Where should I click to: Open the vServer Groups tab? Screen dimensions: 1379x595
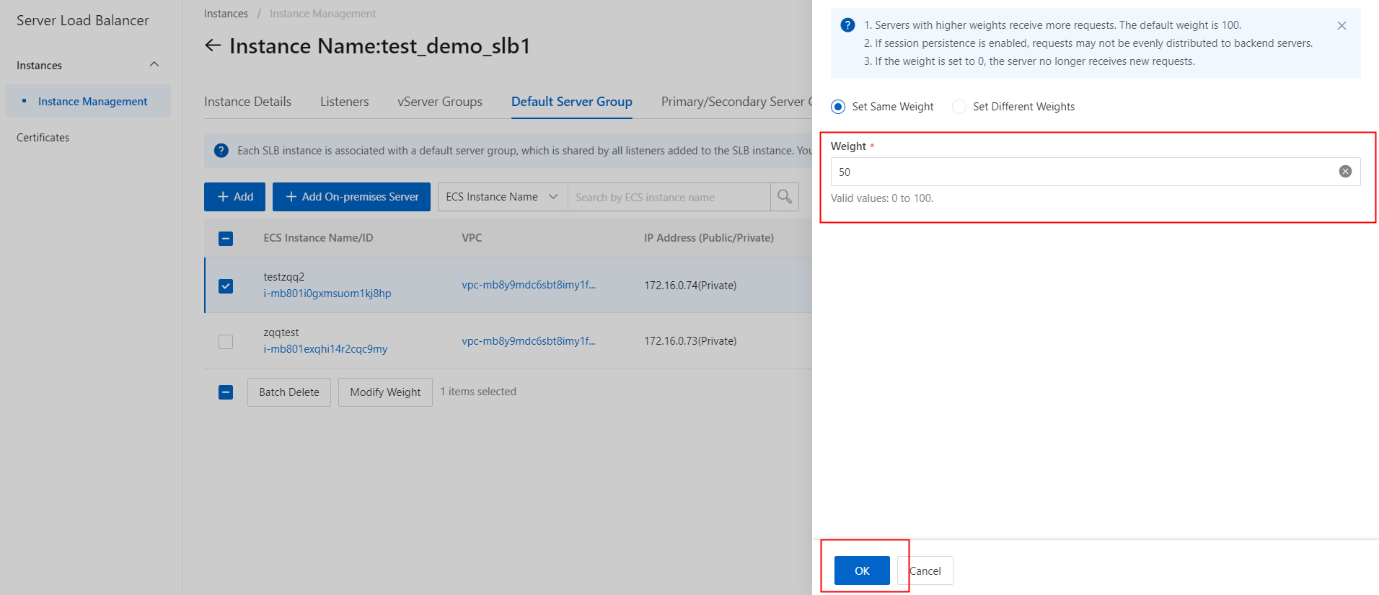coord(440,101)
